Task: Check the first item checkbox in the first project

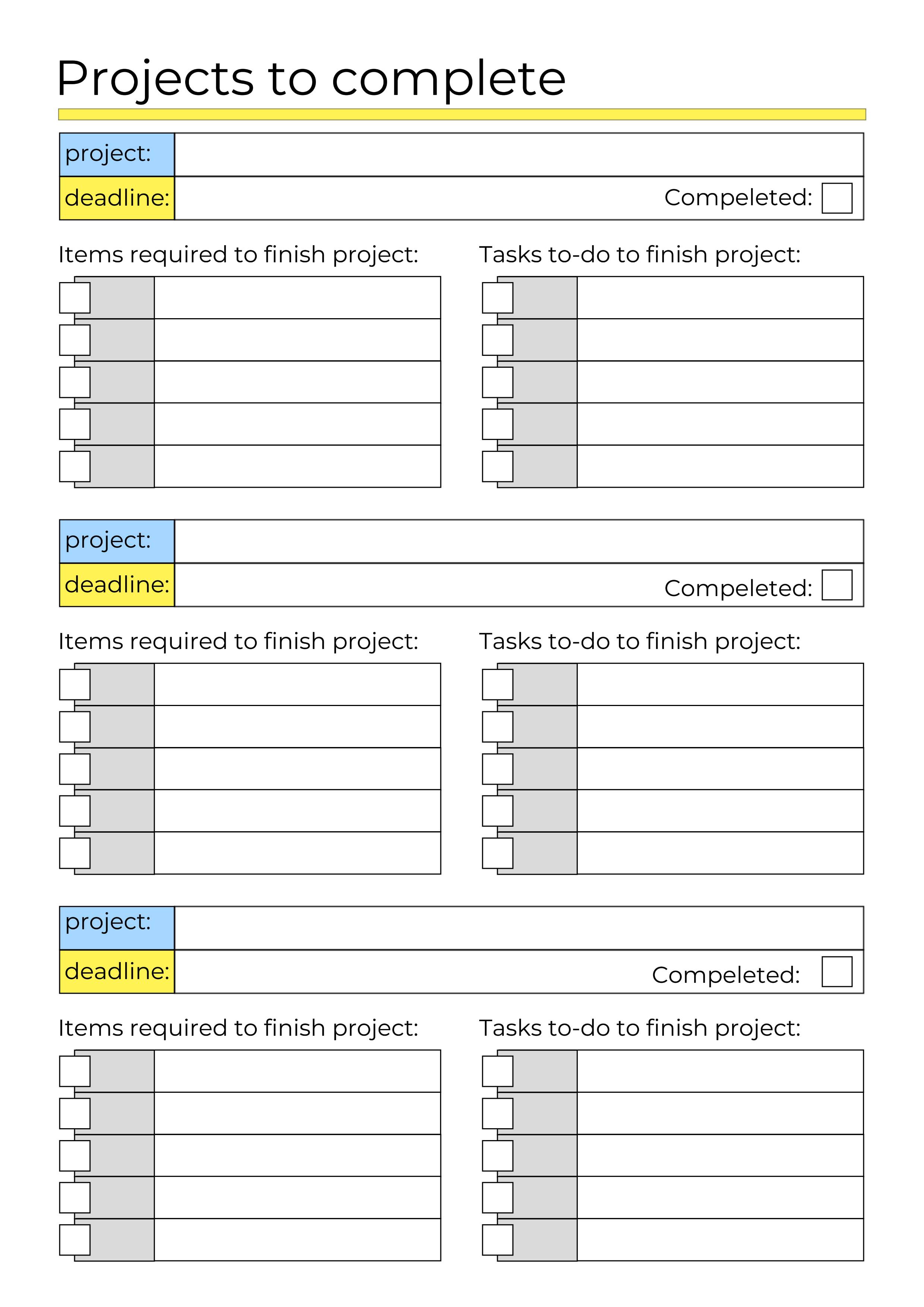Action: pos(75,298)
